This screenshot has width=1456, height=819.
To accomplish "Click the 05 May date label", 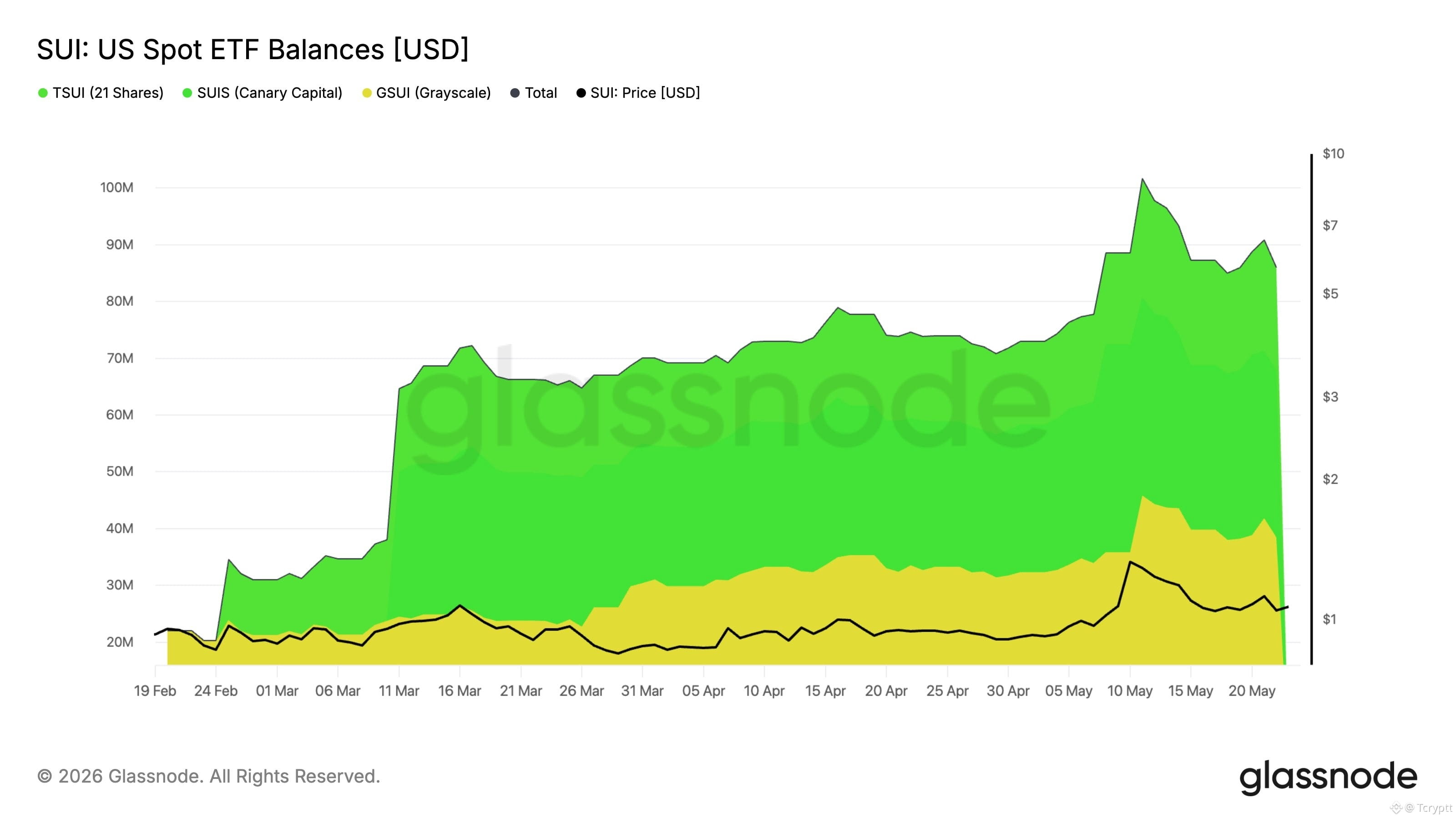I will pos(1069,691).
